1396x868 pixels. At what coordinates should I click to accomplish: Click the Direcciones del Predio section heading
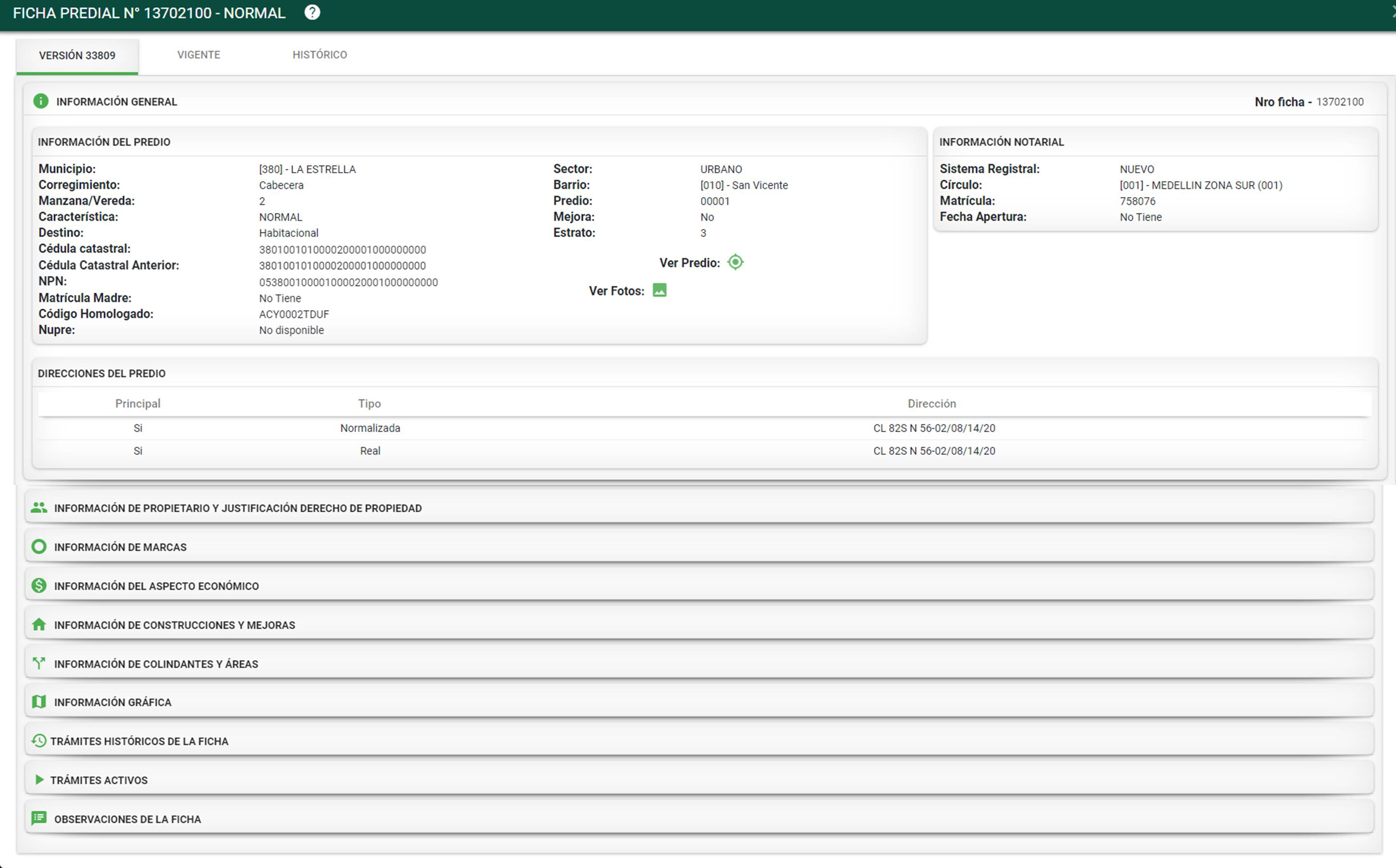click(101, 374)
